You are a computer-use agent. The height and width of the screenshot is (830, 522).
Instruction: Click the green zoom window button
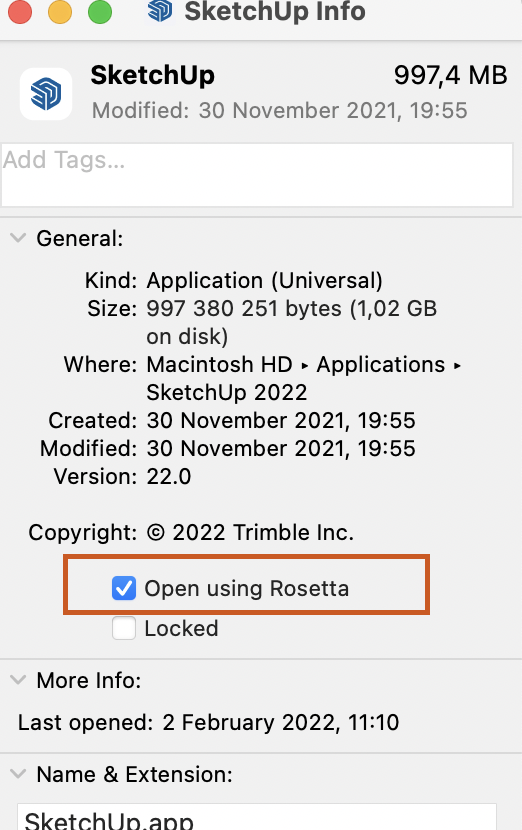pyautogui.click(x=100, y=12)
